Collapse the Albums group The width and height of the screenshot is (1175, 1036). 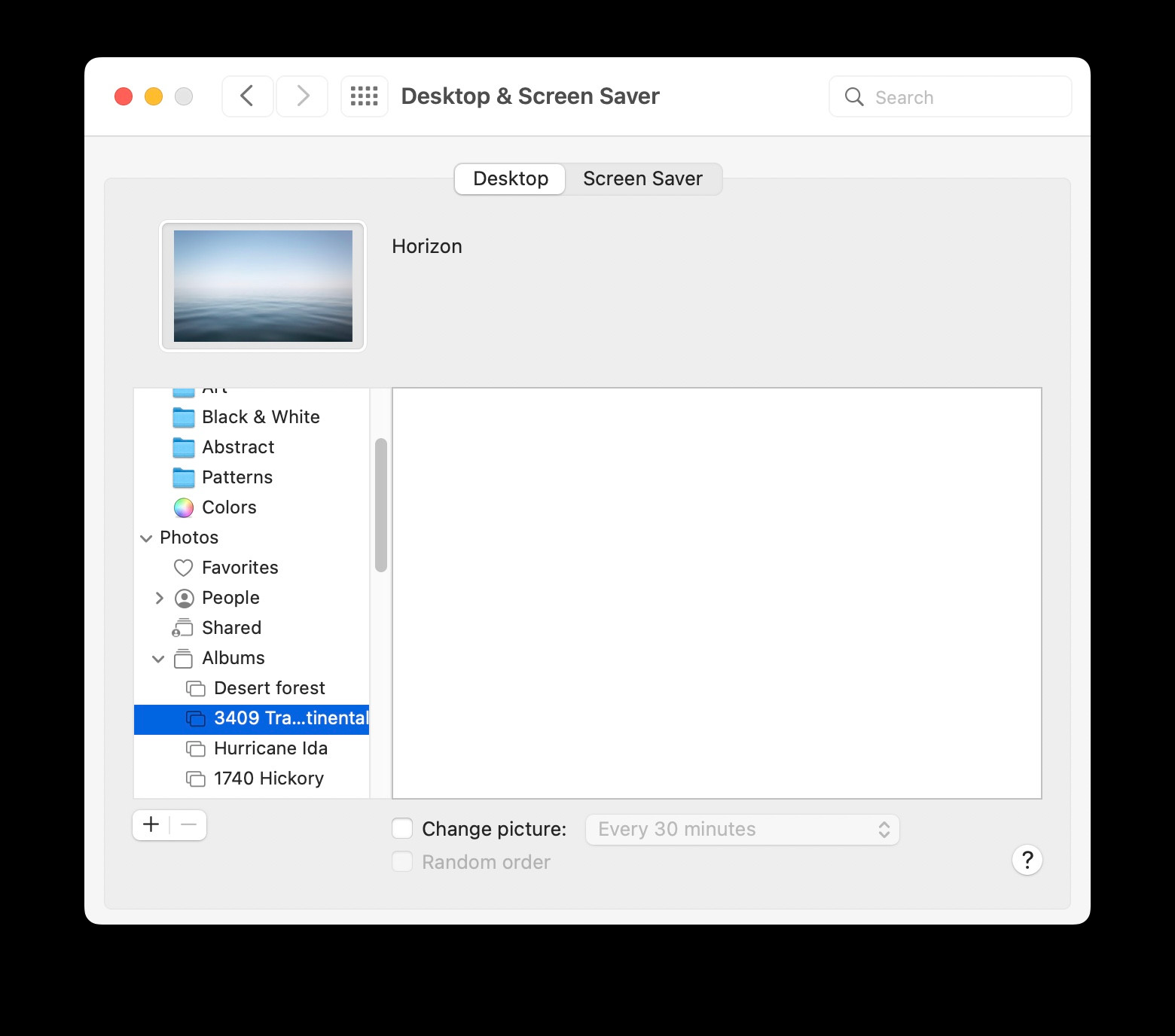point(158,659)
